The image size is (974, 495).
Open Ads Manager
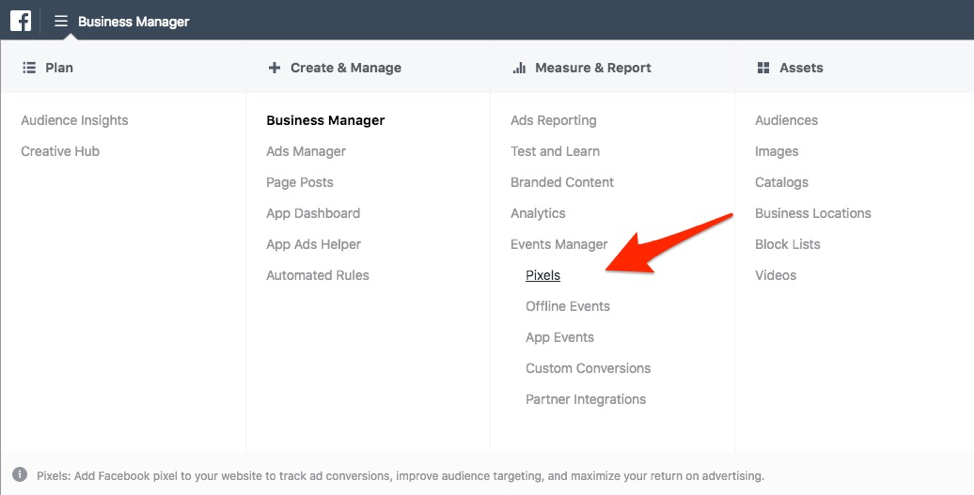[306, 152]
